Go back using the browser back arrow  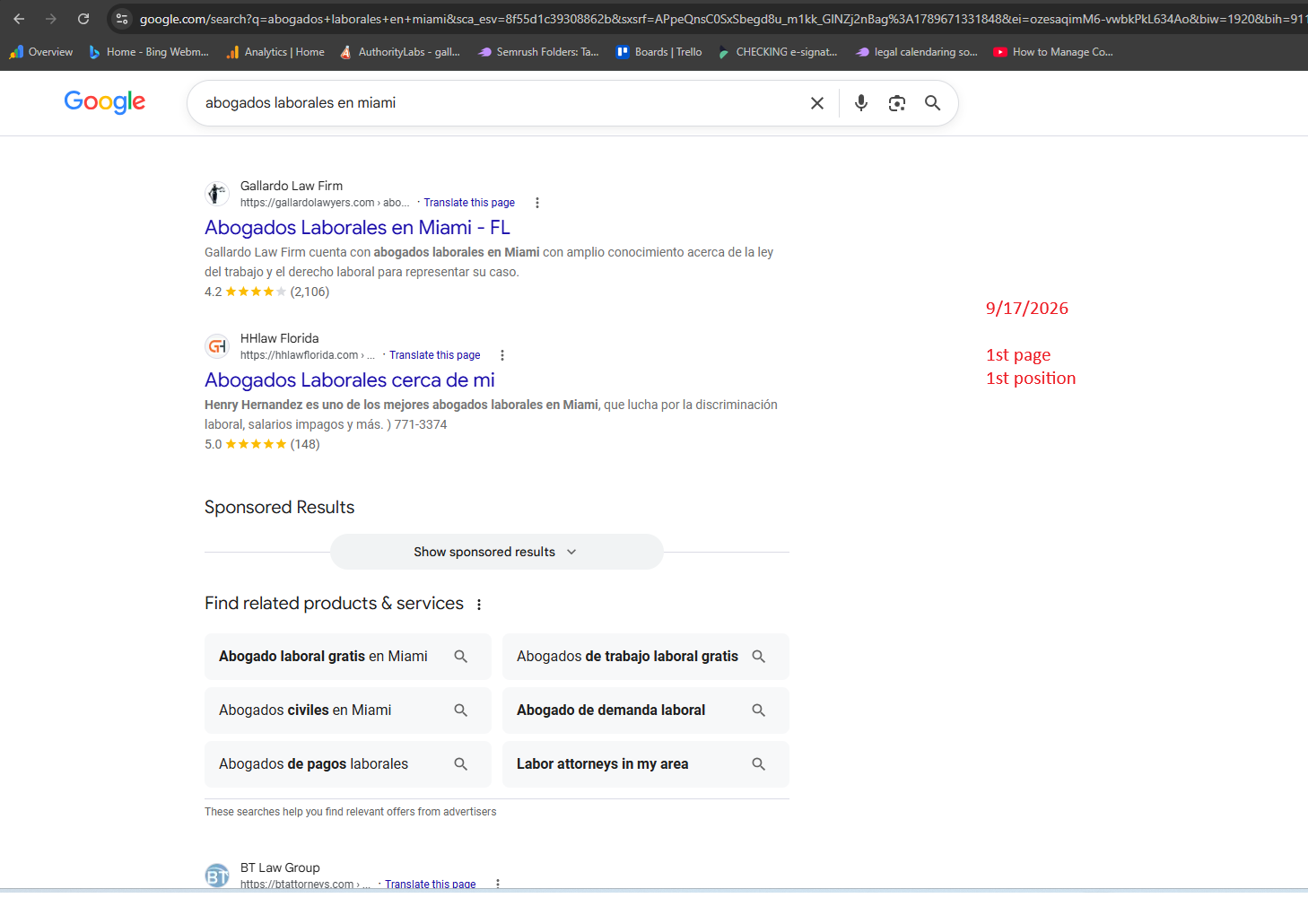[x=19, y=19]
